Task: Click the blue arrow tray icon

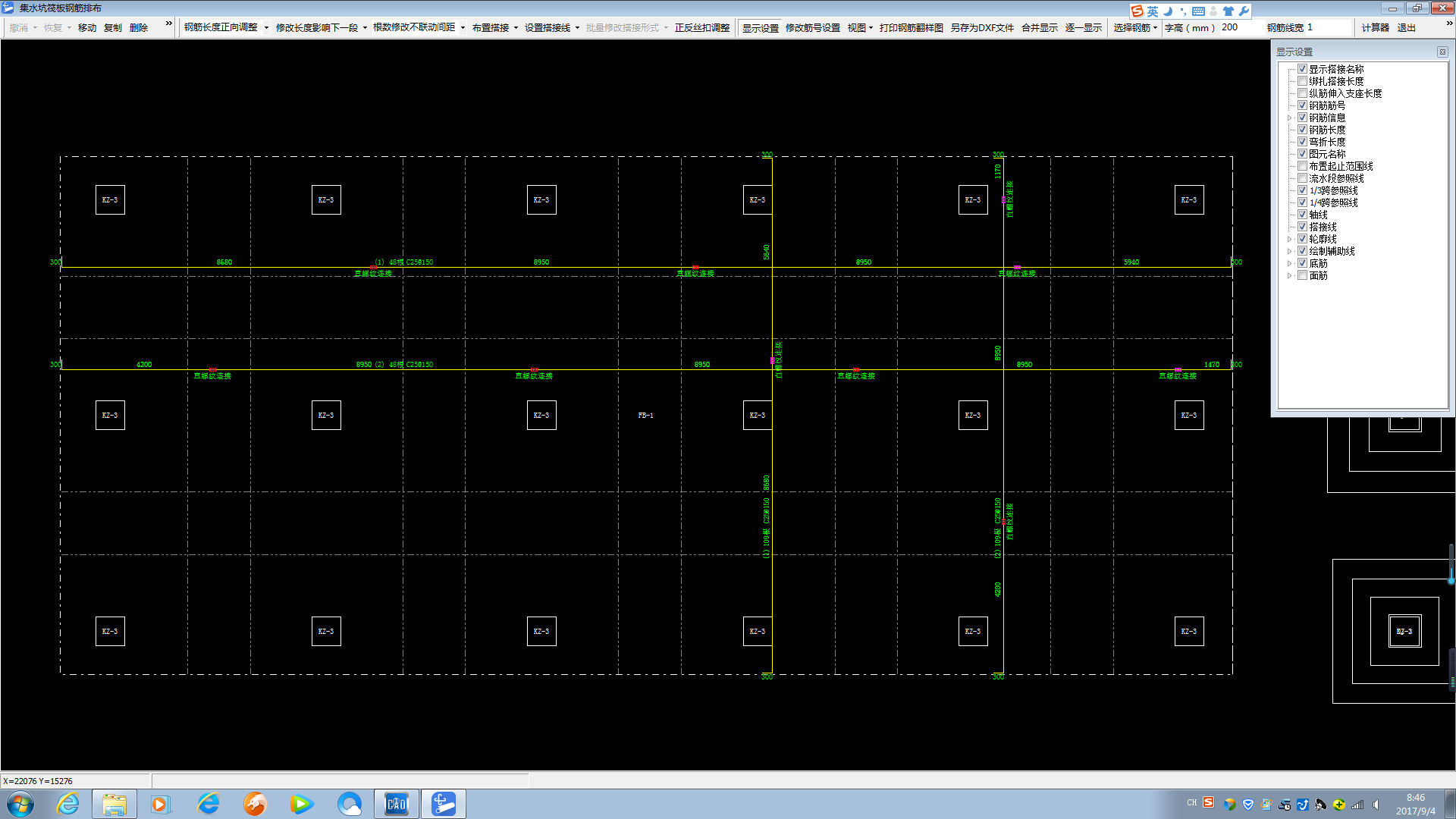Action: coord(1303,805)
